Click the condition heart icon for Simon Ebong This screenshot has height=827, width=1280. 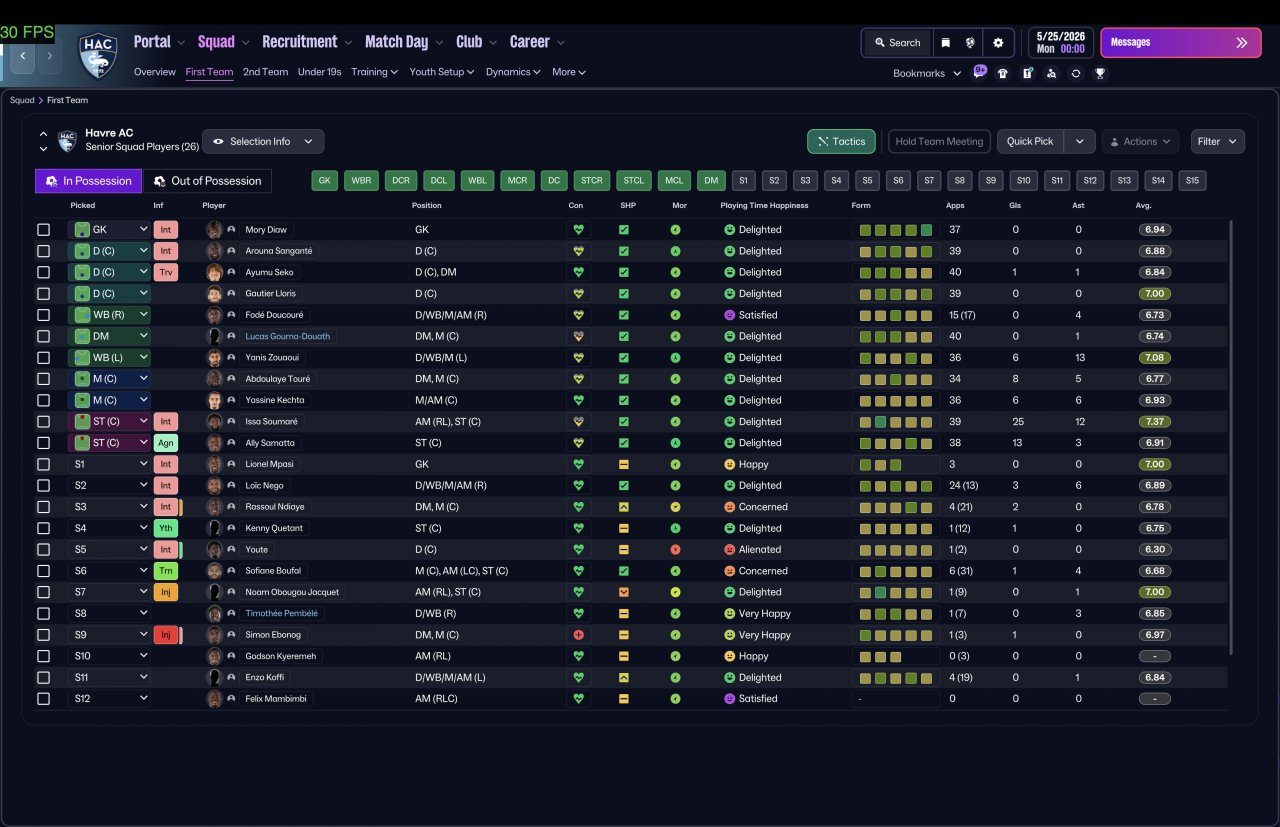578,635
